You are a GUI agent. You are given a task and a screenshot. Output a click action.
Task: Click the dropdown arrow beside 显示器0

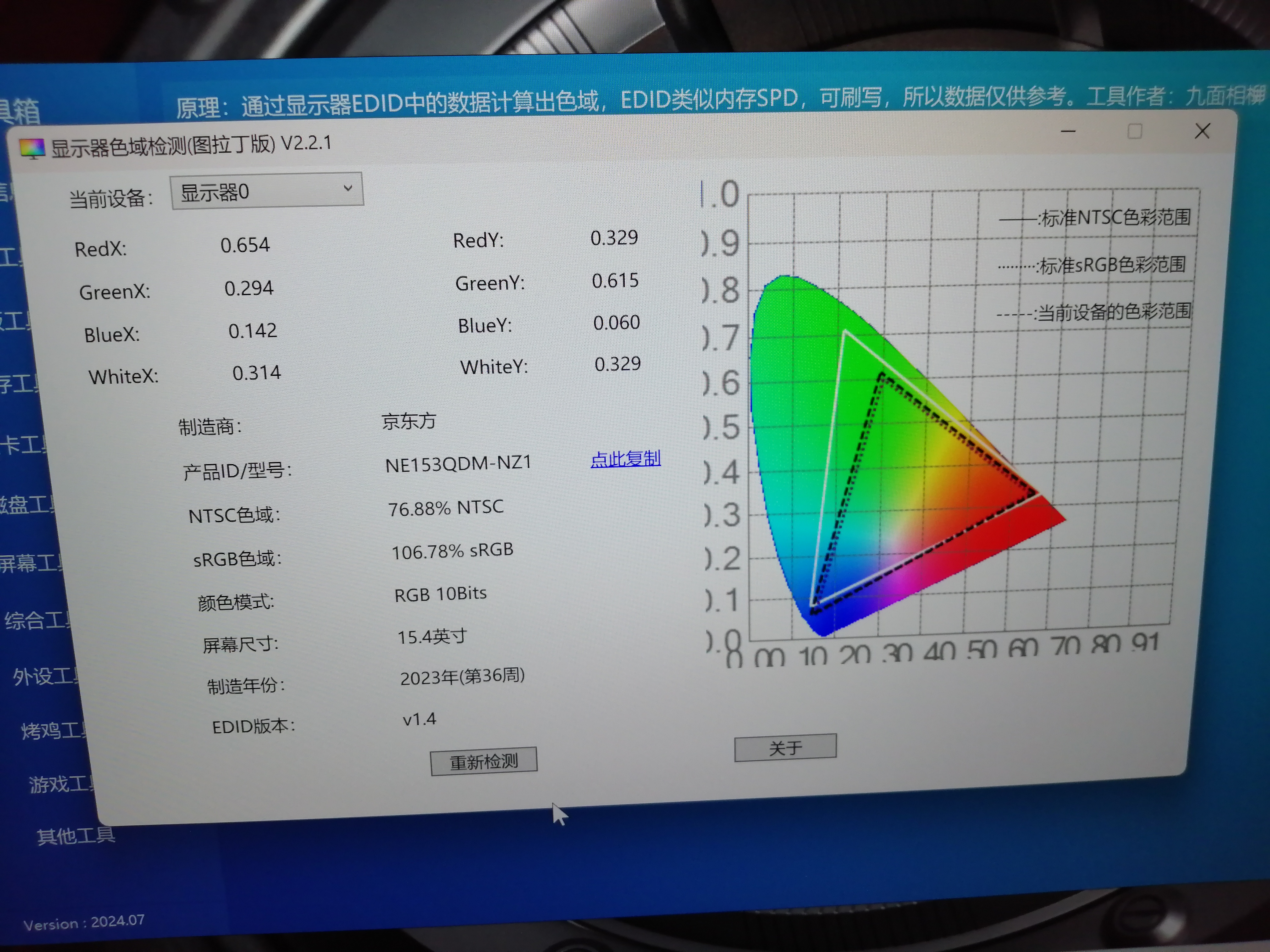[x=347, y=188]
